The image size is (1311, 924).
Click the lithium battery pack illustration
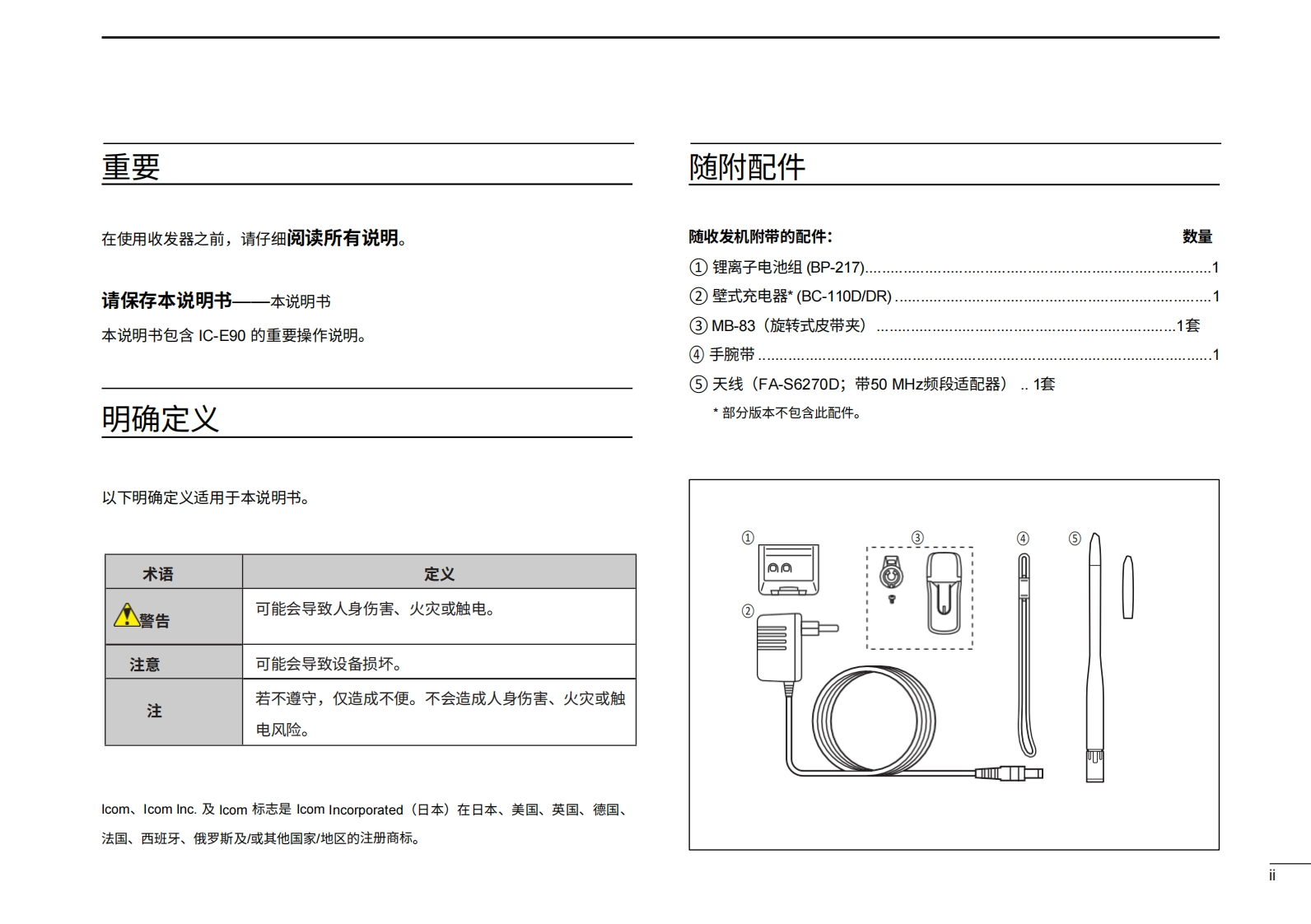[x=788, y=569]
